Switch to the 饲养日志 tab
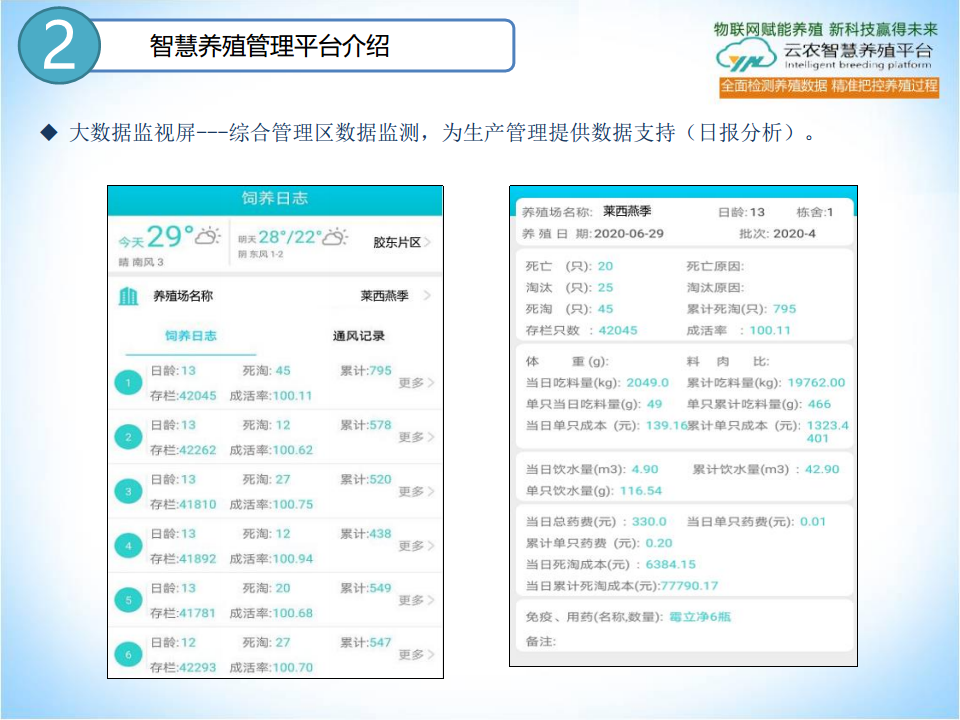The height and width of the screenshot is (720, 960). (191, 336)
